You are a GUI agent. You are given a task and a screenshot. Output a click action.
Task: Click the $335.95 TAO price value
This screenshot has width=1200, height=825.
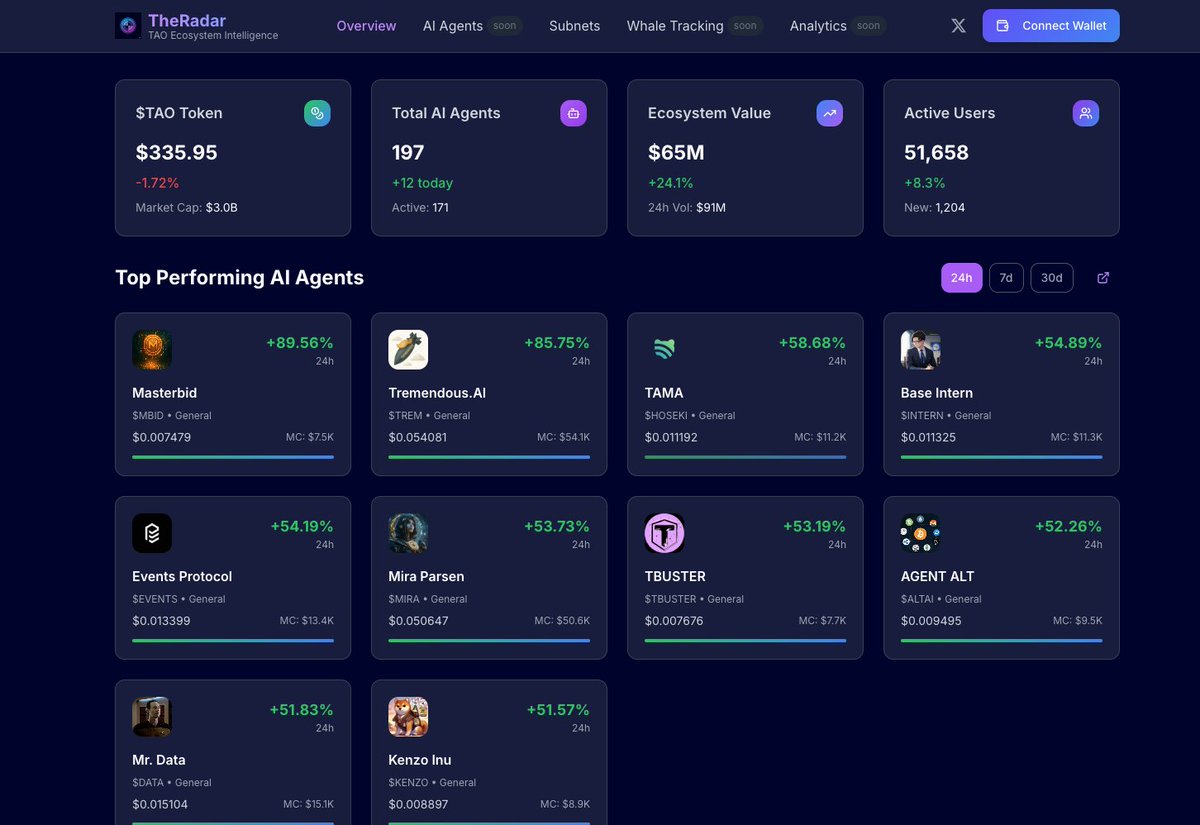pyautogui.click(x=177, y=152)
